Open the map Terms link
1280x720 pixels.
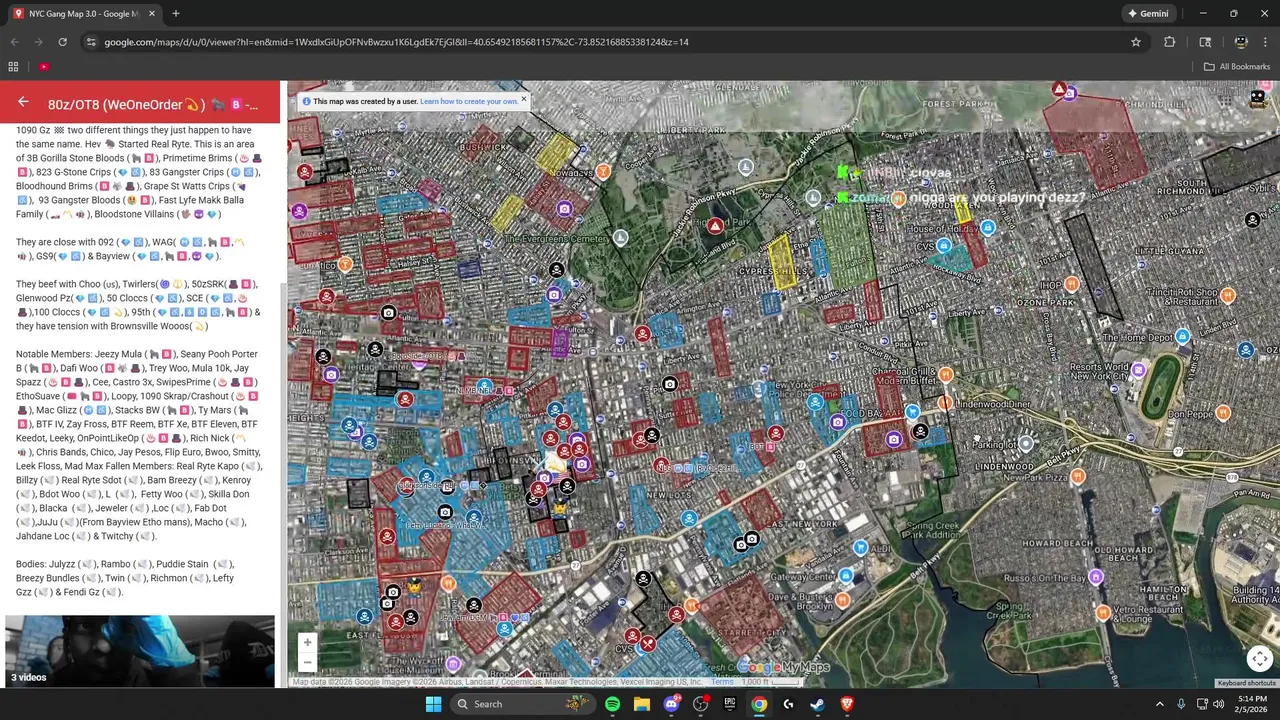coord(722,682)
